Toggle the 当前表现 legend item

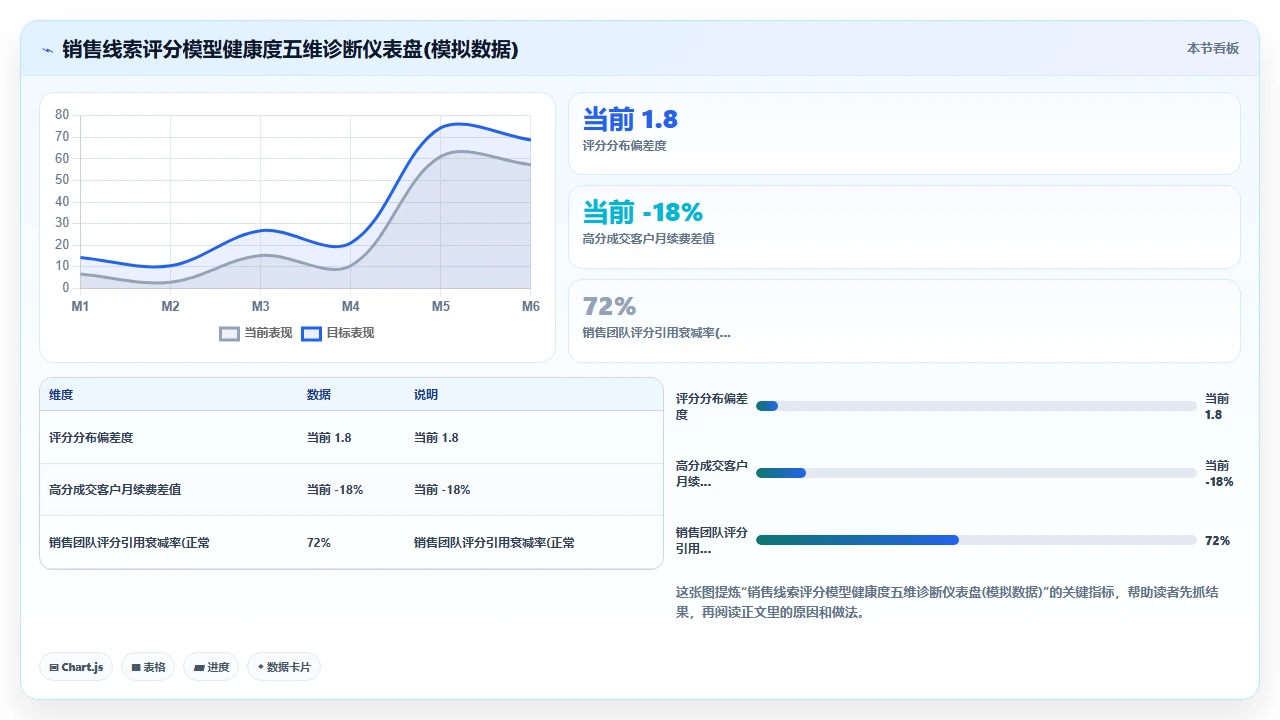pyautogui.click(x=256, y=333)
